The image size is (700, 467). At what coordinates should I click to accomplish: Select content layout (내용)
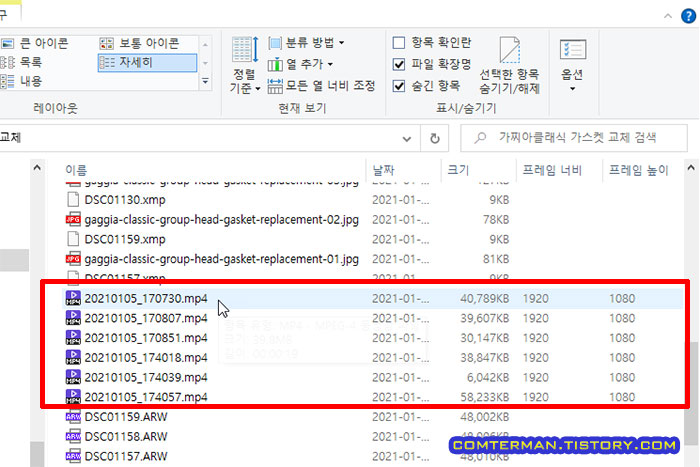[x=21, y=81]
